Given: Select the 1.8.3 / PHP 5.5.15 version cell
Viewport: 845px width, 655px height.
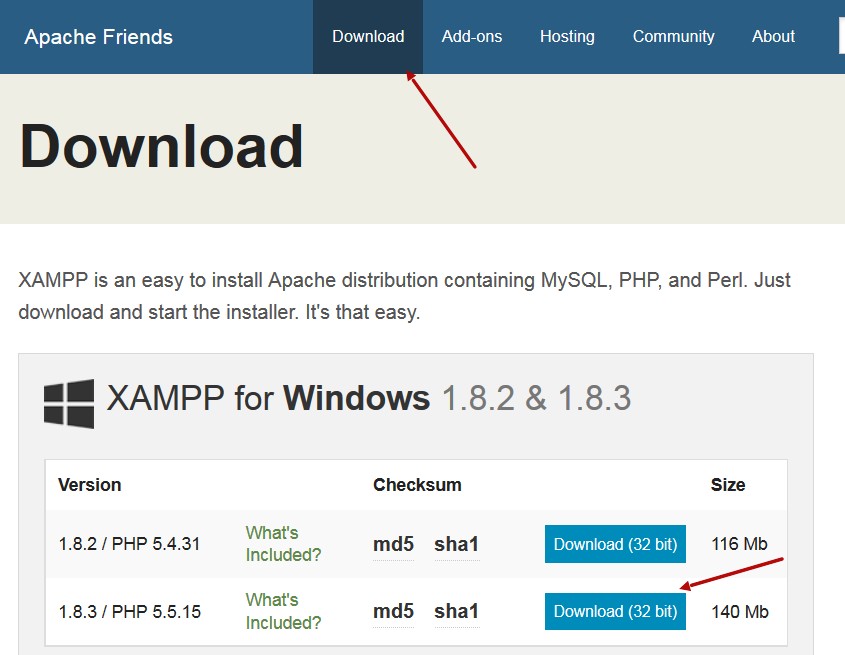Looking at the screenshot, I should click(x=129, y=611).
